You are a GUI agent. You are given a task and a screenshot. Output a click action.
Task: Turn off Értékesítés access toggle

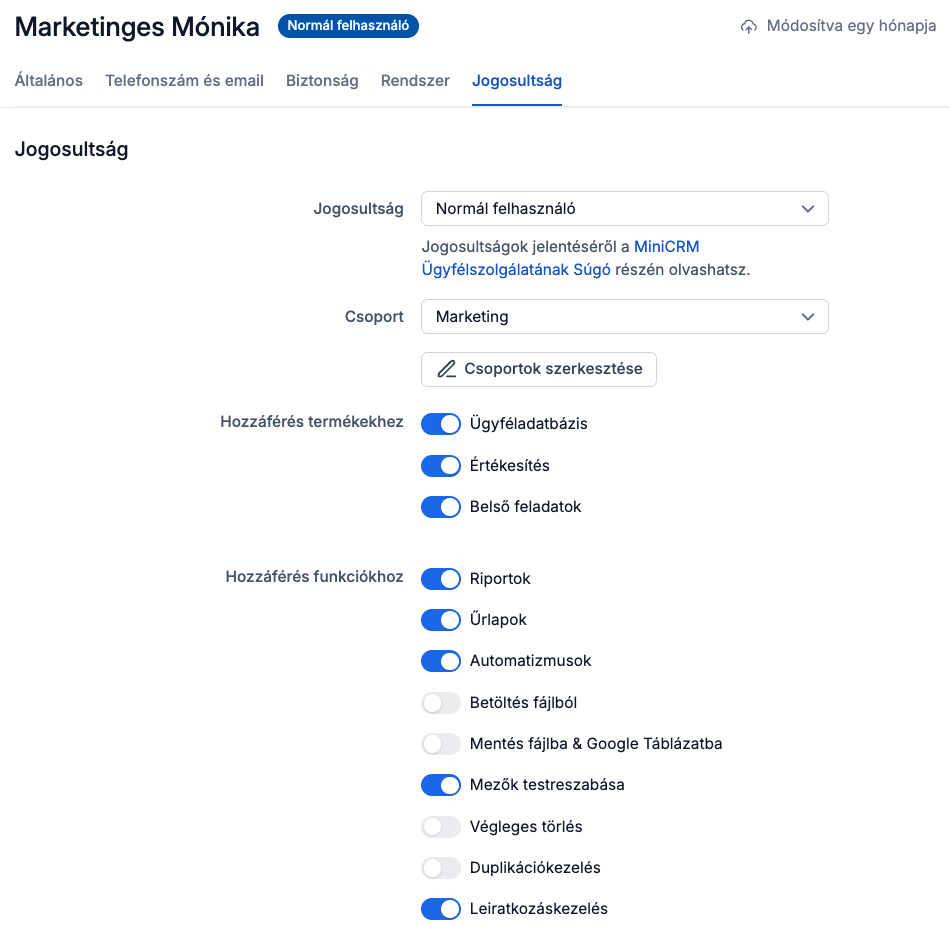click(440, 466)
